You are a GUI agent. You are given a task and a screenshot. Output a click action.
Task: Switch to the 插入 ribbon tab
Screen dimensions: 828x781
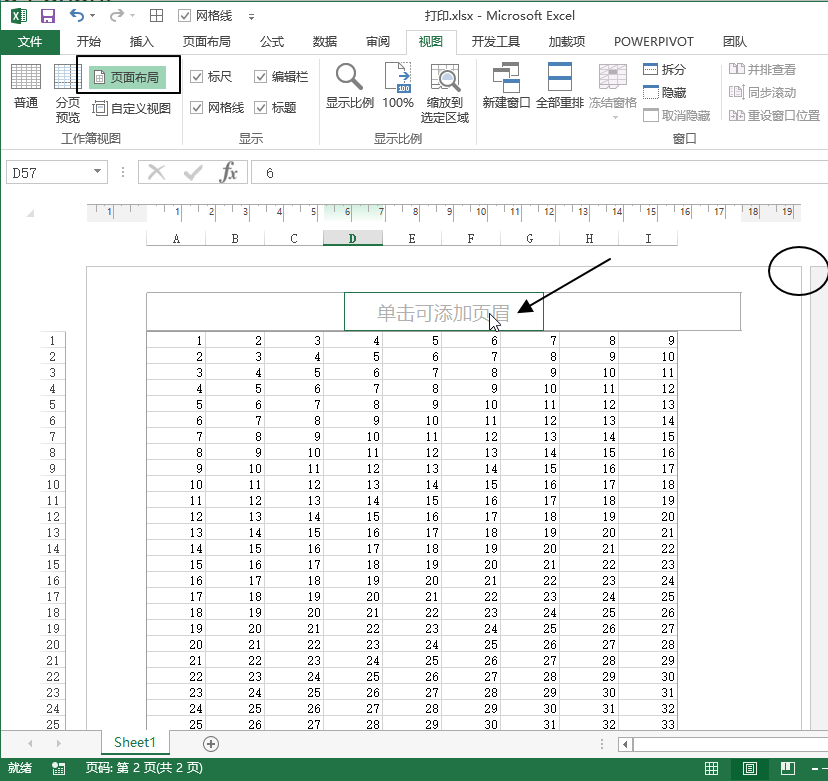coord(142,42)
